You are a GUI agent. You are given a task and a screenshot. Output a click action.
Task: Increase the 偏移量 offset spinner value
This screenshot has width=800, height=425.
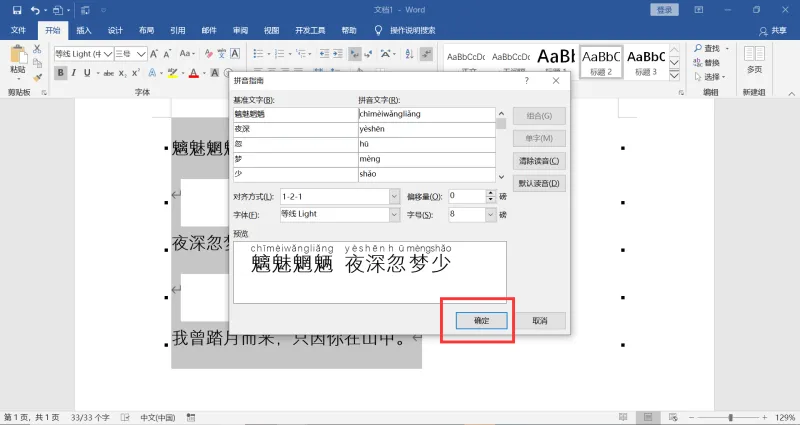coord(491,193)
